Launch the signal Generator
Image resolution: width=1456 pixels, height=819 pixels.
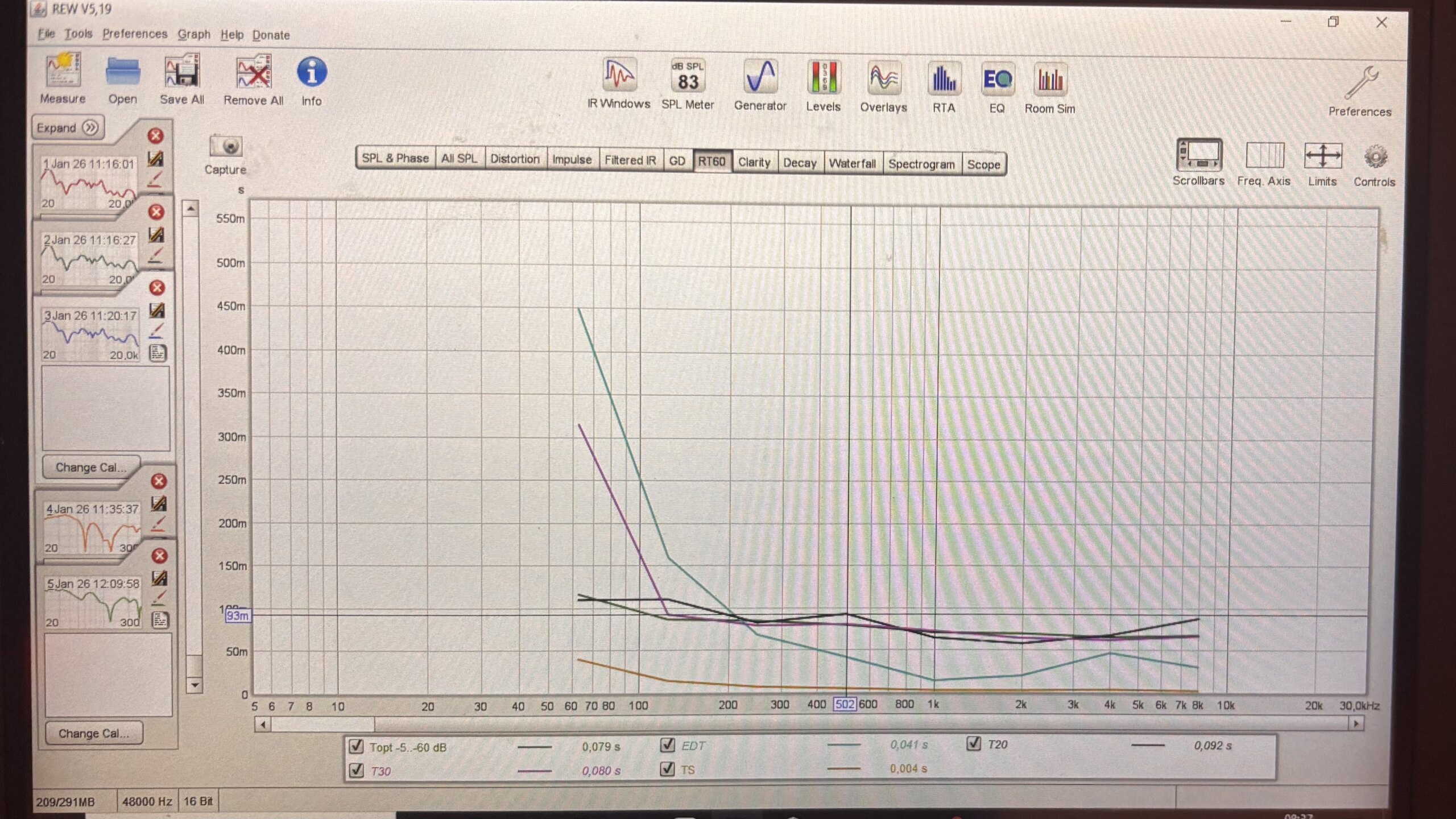click(760, 78)
